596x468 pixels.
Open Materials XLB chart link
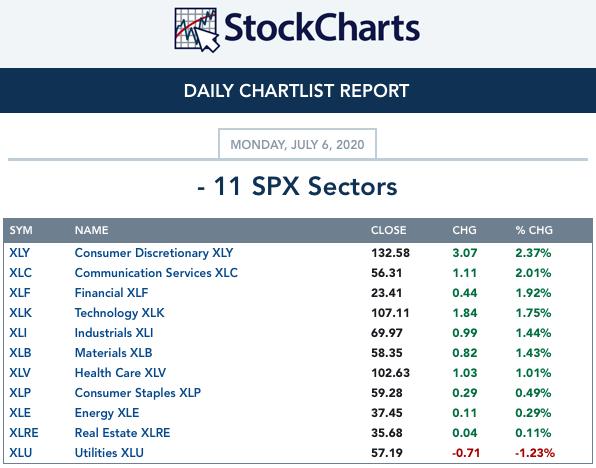point(113,353)
